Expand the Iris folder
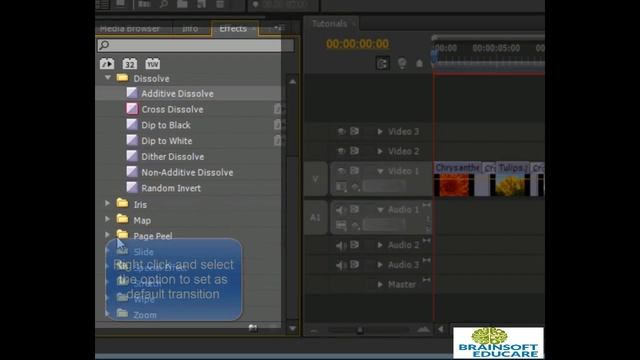This screenshot has height=360, width=640. [107, 203]
